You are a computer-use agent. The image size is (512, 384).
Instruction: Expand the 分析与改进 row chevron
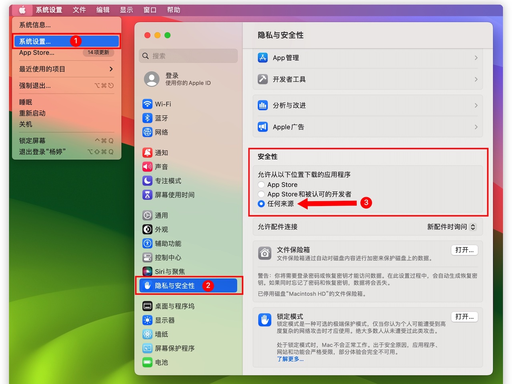click(476, 105)
